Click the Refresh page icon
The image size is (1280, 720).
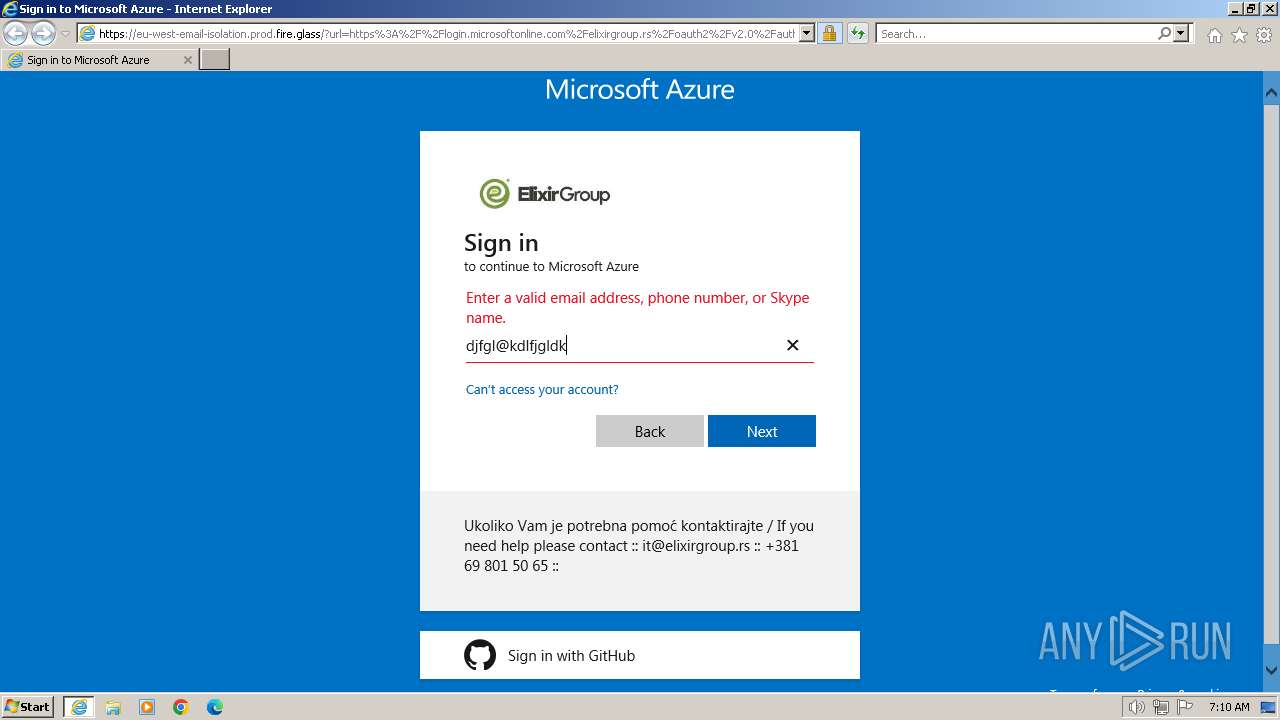coord(858,34)
